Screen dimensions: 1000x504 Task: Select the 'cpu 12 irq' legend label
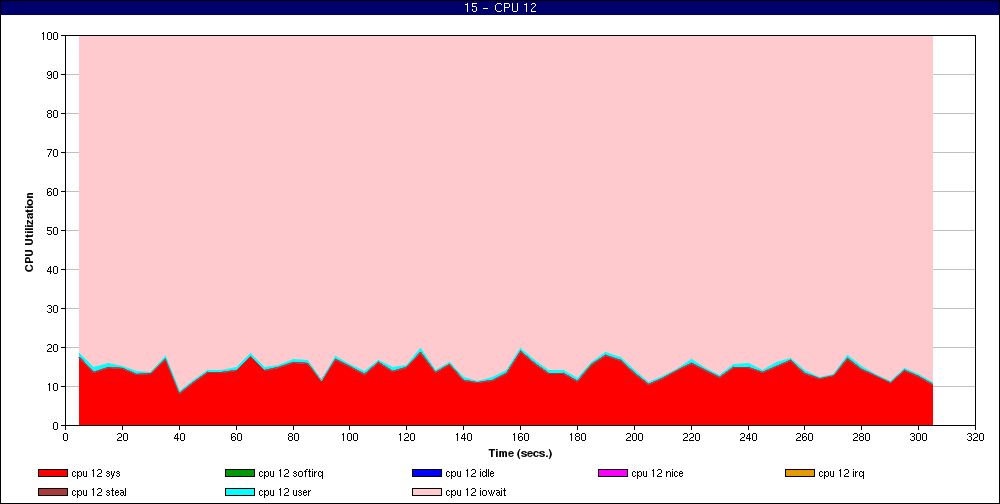[841, 474]
